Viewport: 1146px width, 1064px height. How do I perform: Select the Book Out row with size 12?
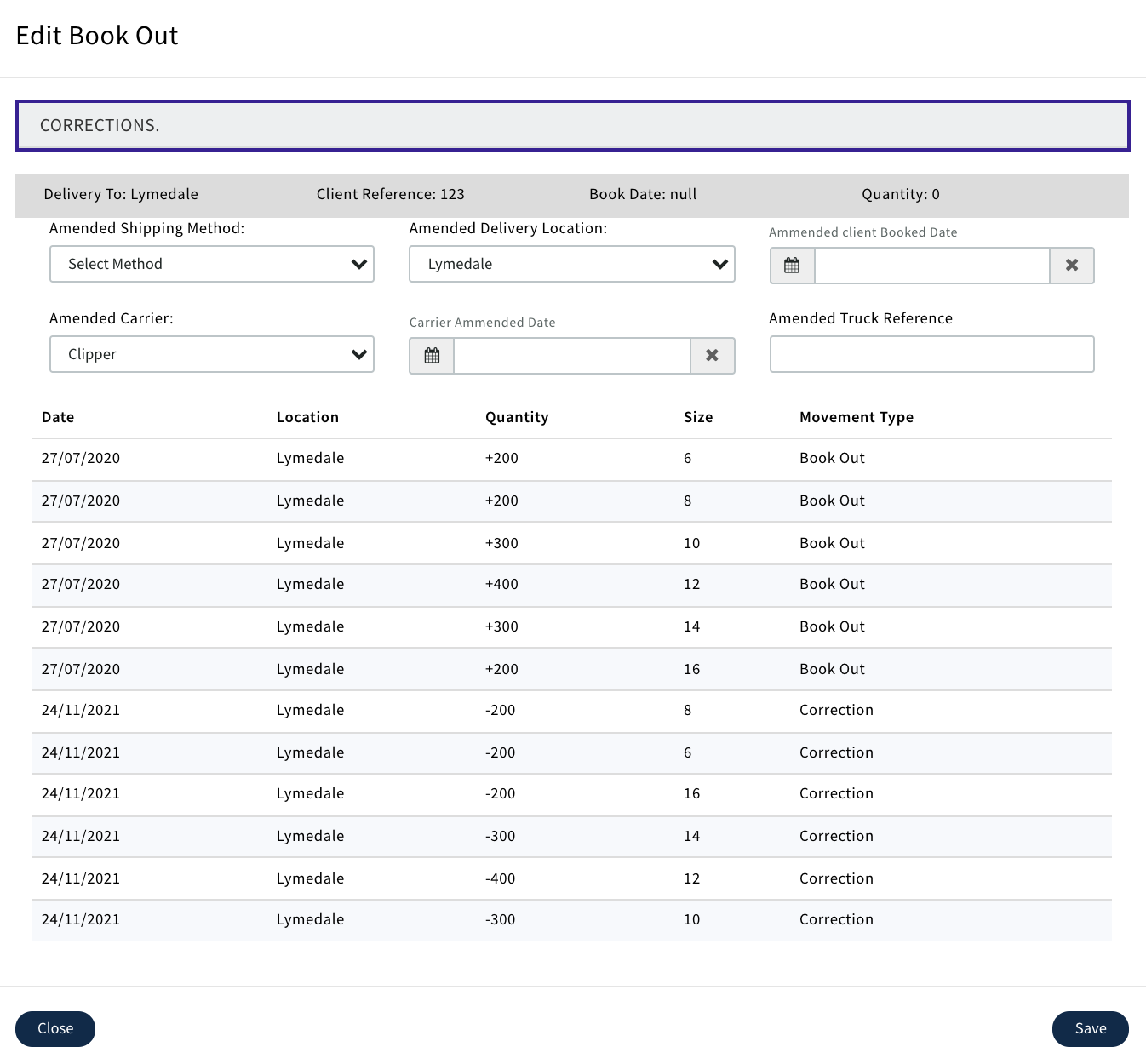(x=571, y=585)
